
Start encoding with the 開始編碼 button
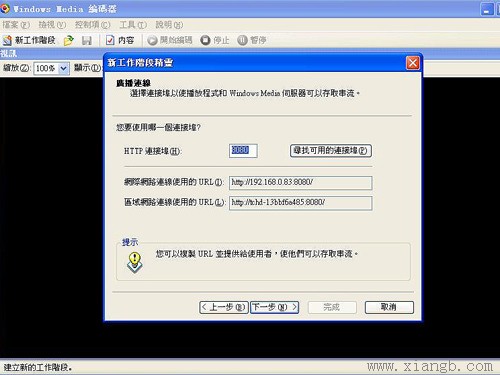click(x=170, y=40)
